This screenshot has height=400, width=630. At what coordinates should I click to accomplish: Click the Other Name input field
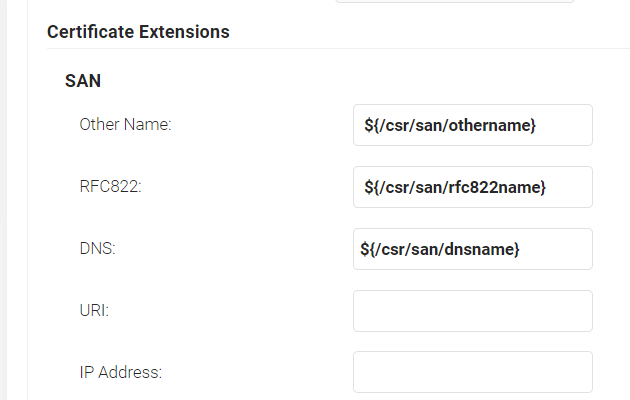(x=472, y=125)
